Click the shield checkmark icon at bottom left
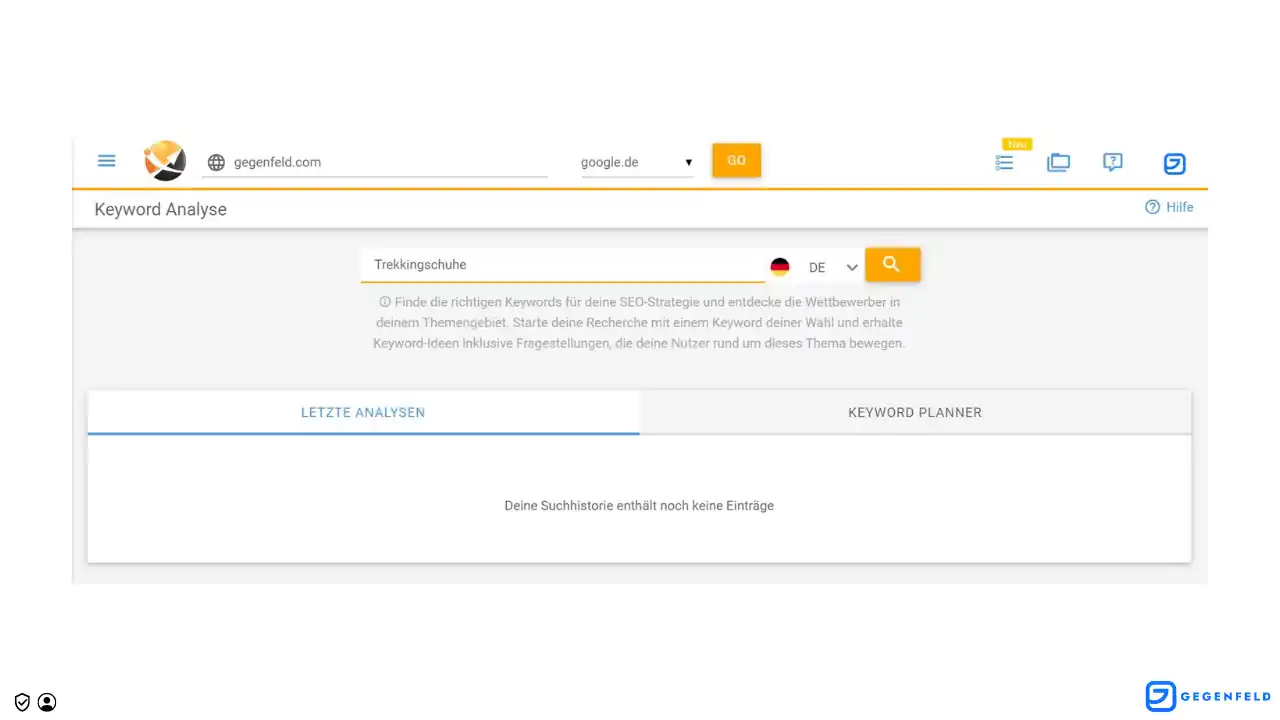 point(22,702)
